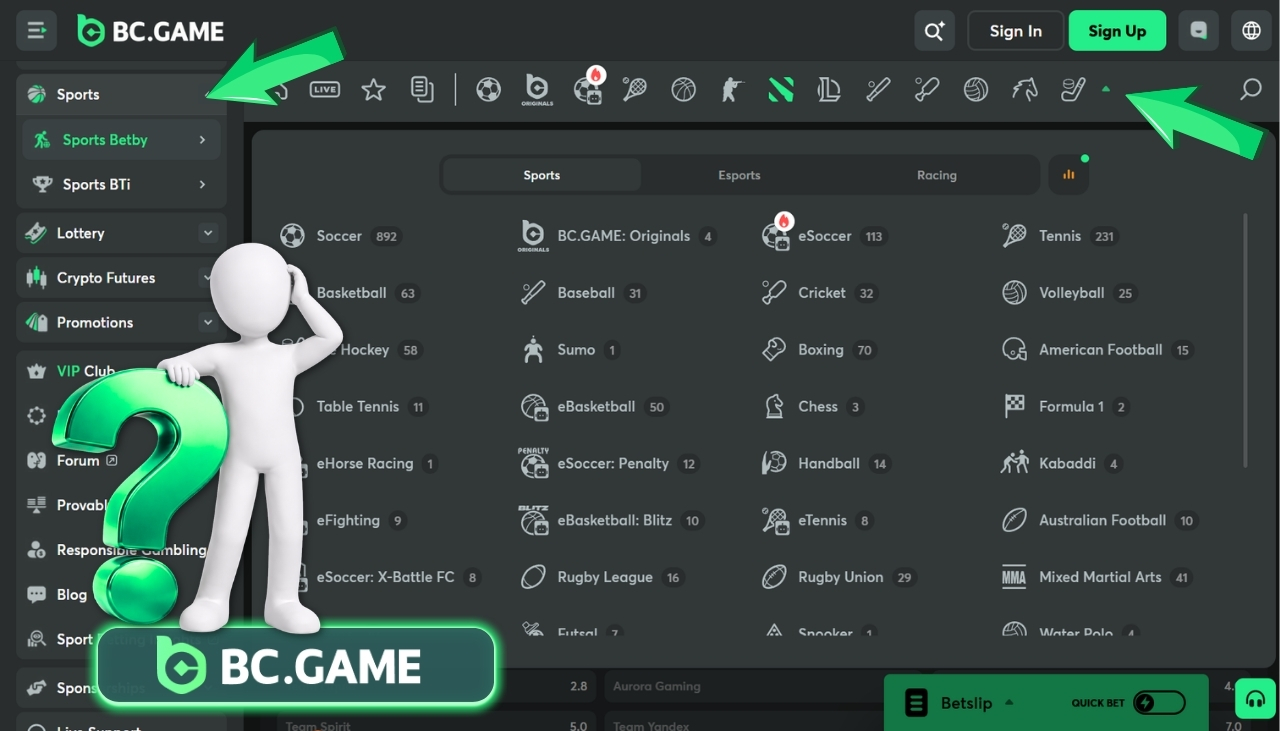Open BC.GAME: Originals in the sports list
1280x731 pixels.
619,236
